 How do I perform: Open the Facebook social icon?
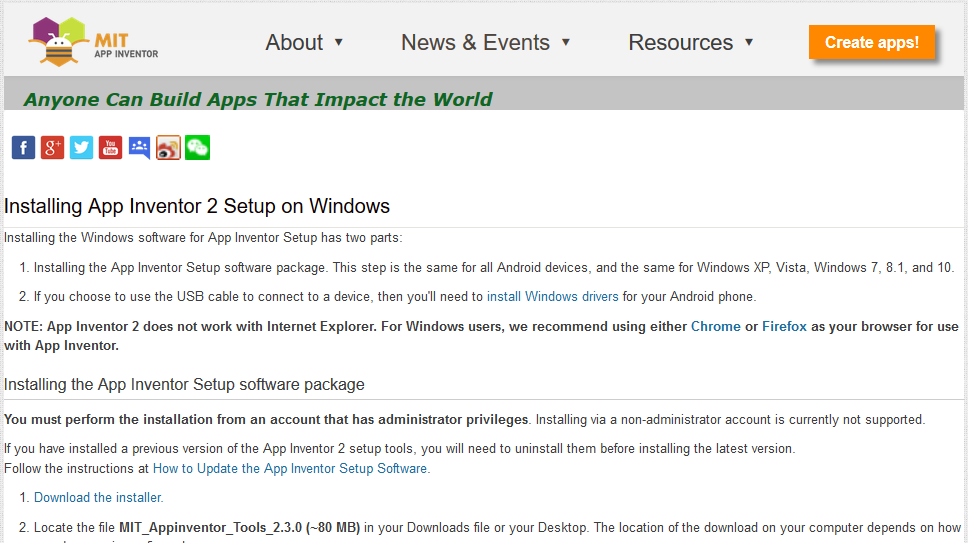(23, 148)
